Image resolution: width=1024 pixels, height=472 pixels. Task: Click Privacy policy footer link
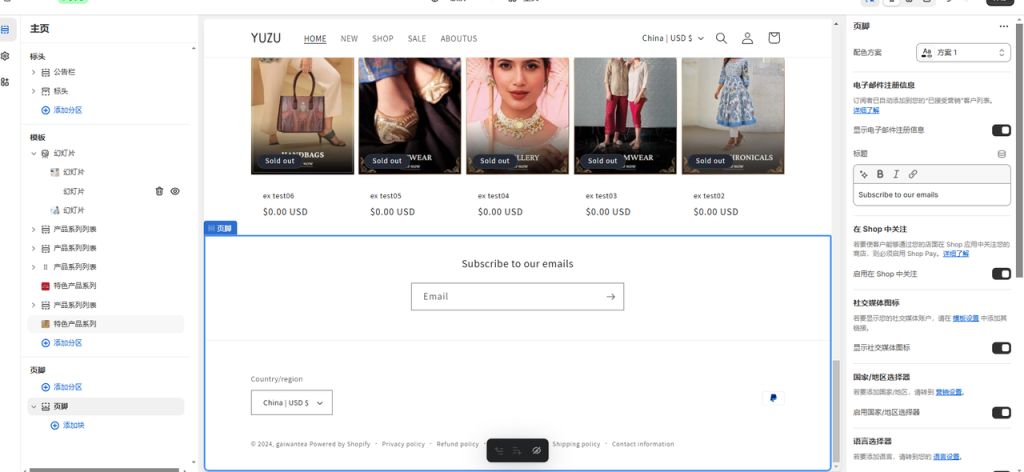tap(403, 444)
